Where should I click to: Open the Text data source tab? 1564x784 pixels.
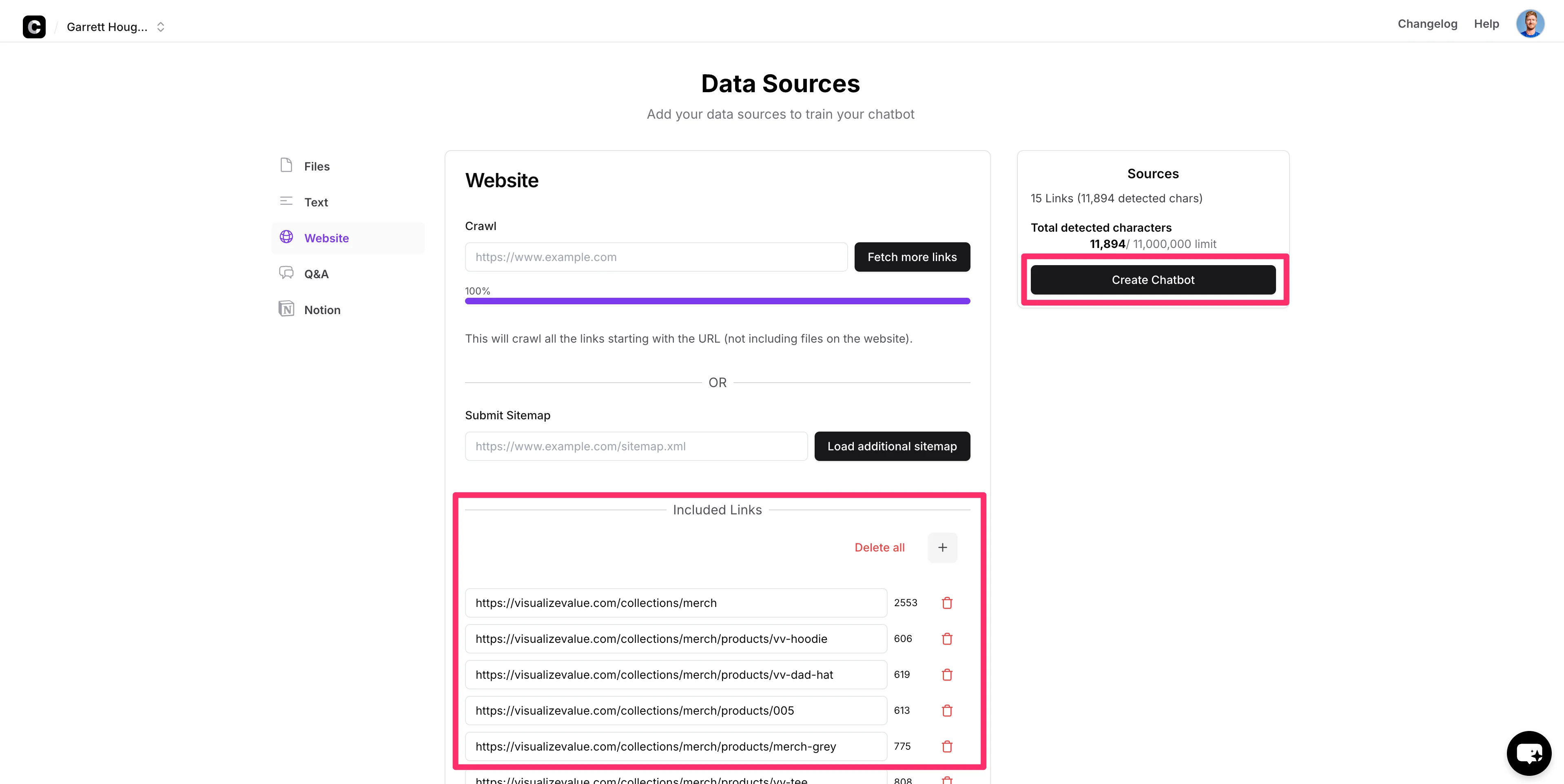coord(316,202)
